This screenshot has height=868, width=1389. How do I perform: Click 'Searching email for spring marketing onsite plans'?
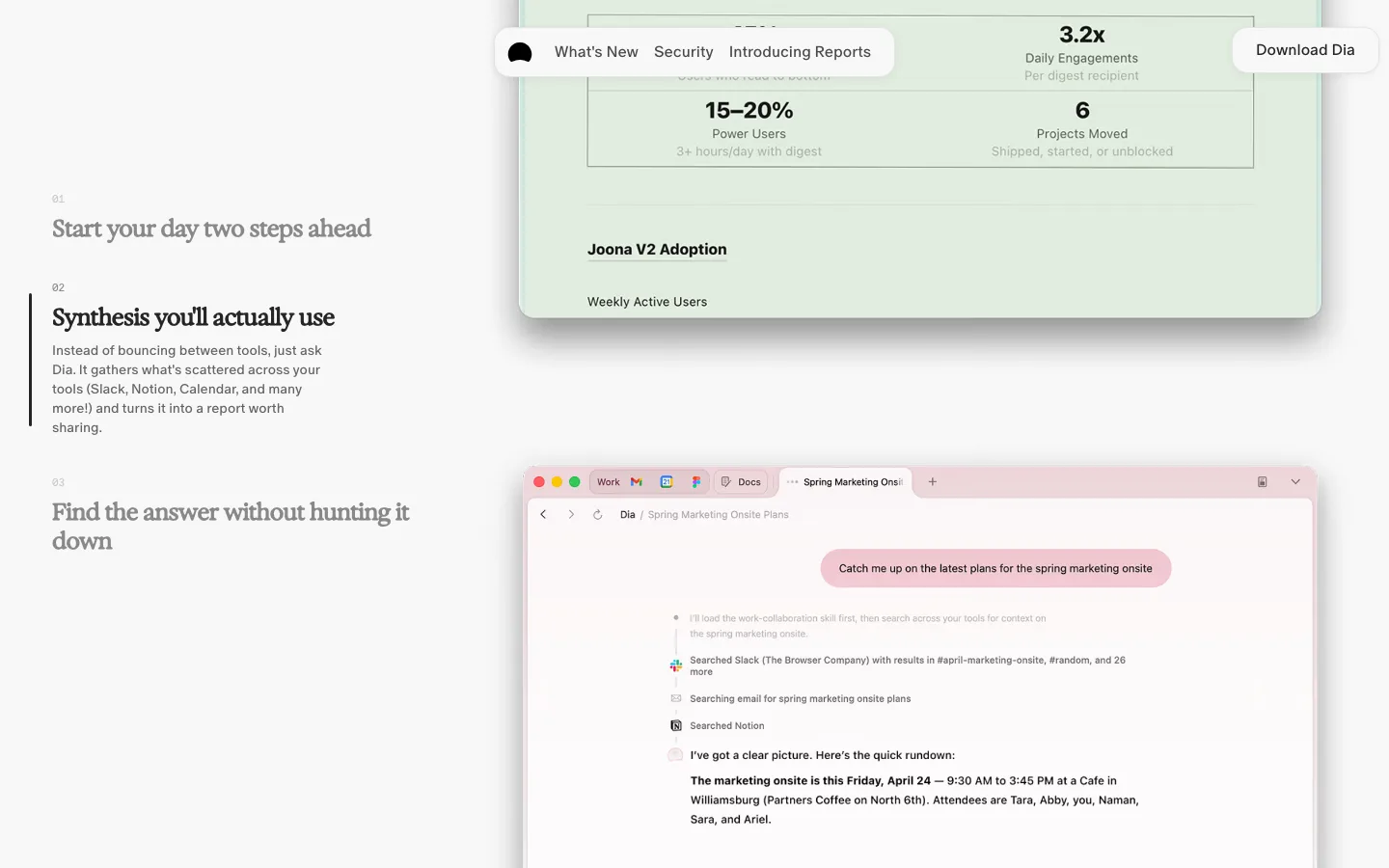point(801,699)
